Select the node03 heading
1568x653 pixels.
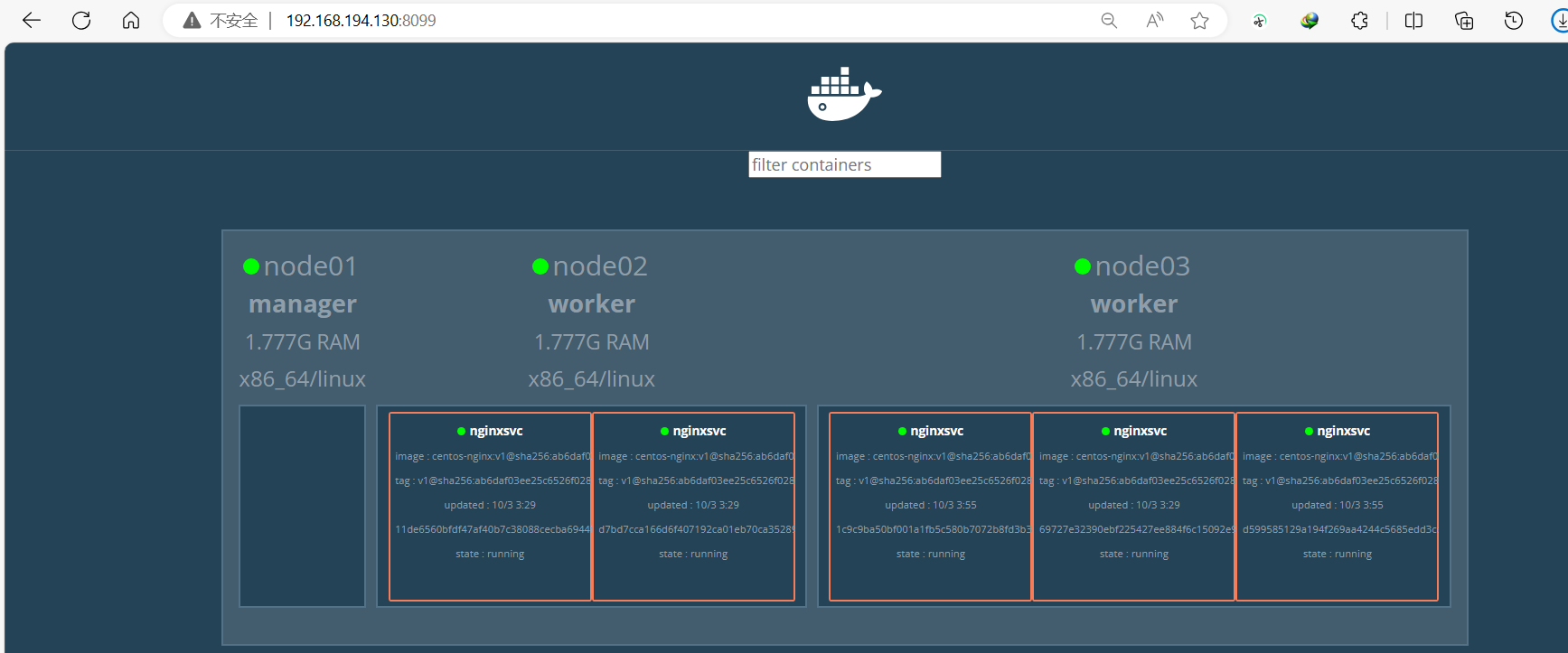tap(1142, 266)
